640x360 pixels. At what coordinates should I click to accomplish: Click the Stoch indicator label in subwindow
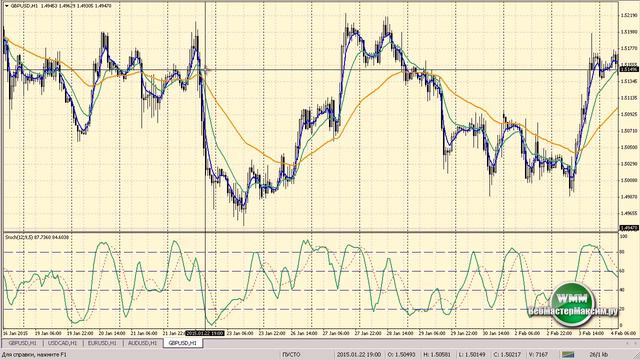(x=37, y=237)
